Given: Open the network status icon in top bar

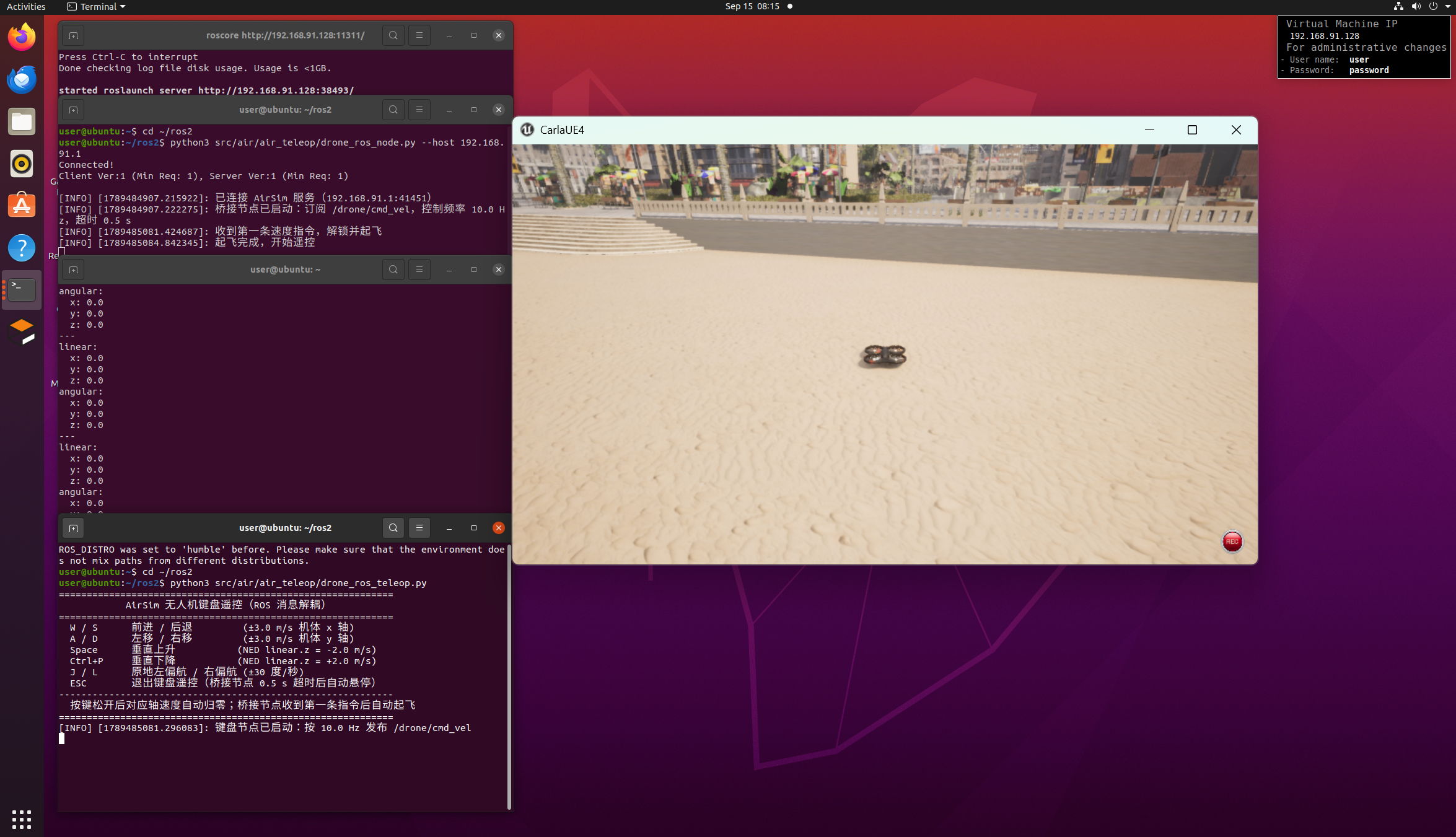Looking at the screenshot, I should [x=1398, y=6].
